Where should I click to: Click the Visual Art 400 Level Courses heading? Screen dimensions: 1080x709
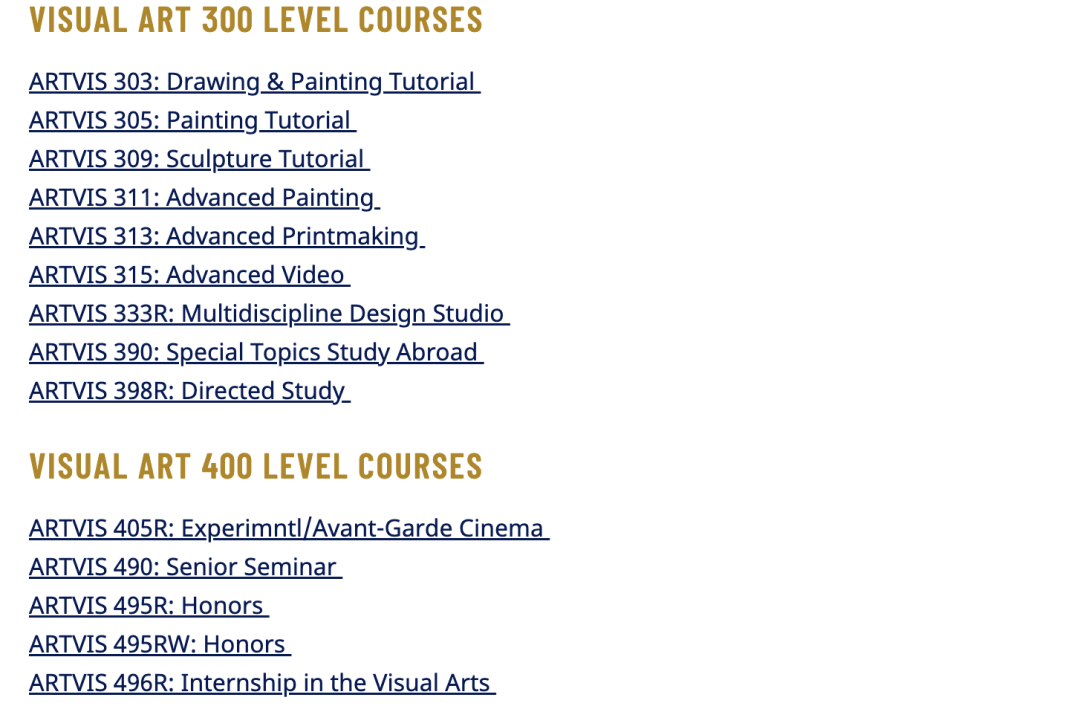(256, 466)
